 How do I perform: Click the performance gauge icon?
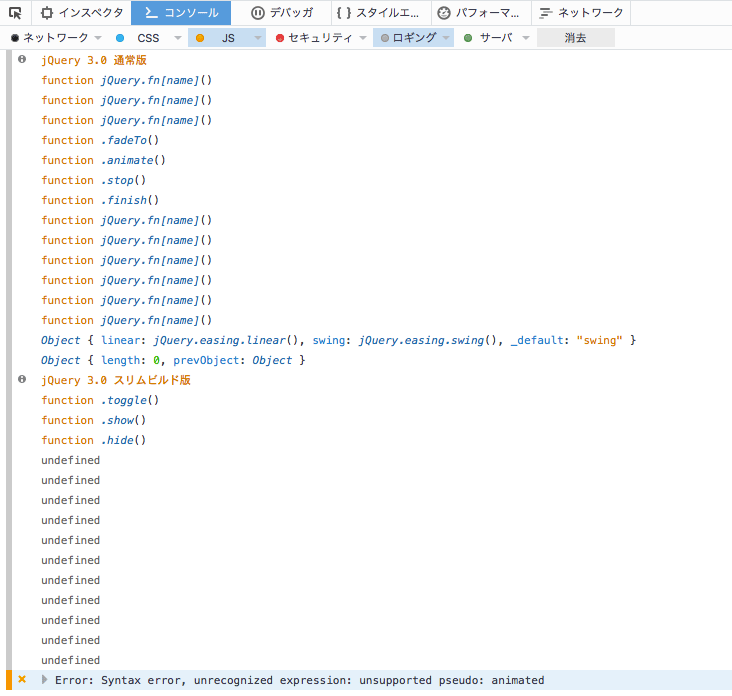[x=444, y=13]
